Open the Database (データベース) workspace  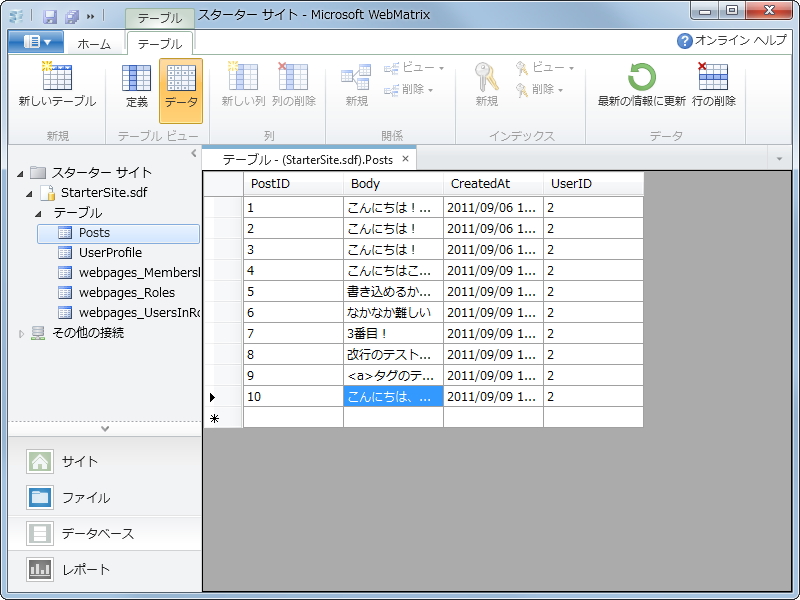click(x=105, y=533)
